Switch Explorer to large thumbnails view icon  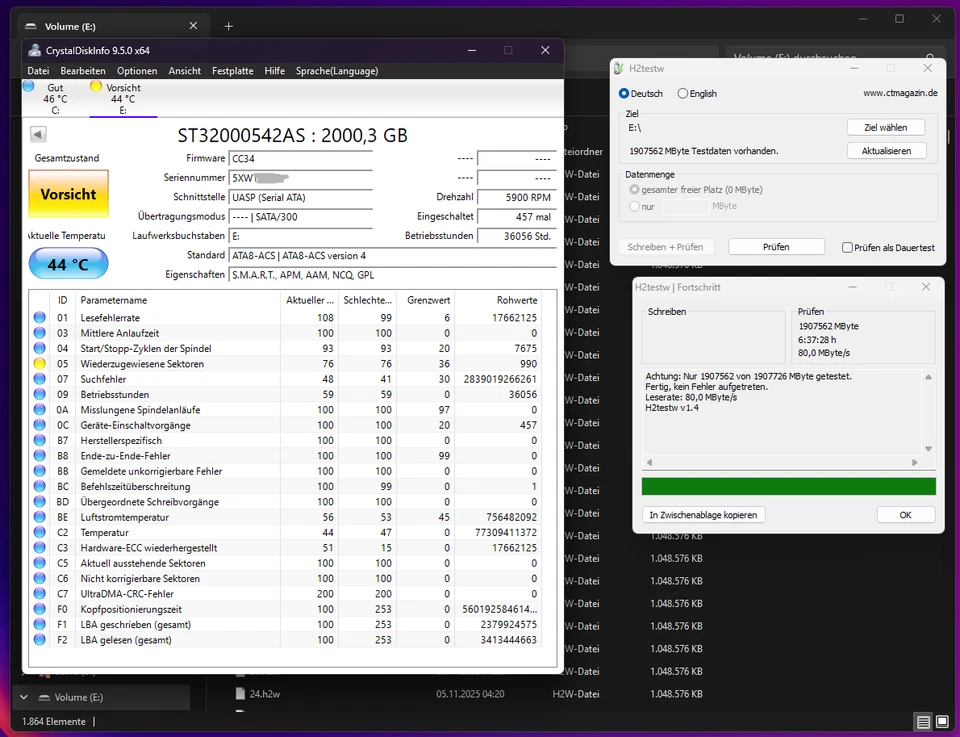[x=943, y=722]
